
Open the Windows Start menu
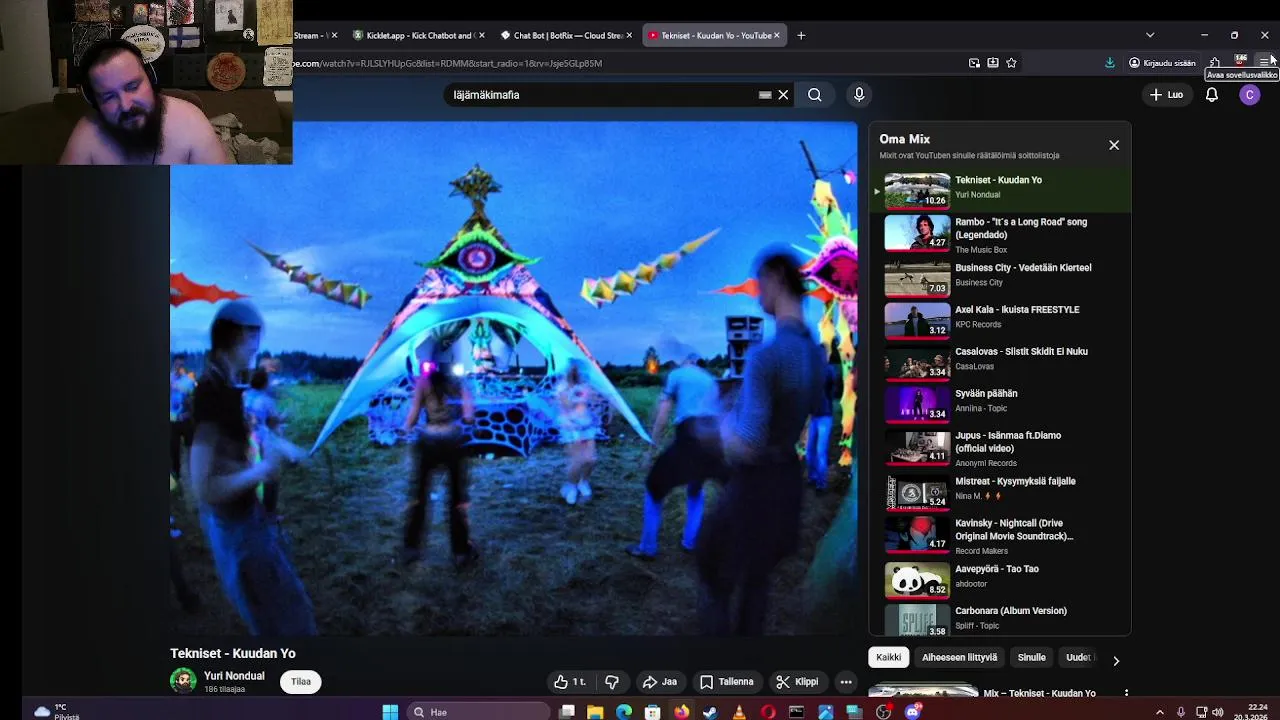pyautogui.click(x=390, y=712)
